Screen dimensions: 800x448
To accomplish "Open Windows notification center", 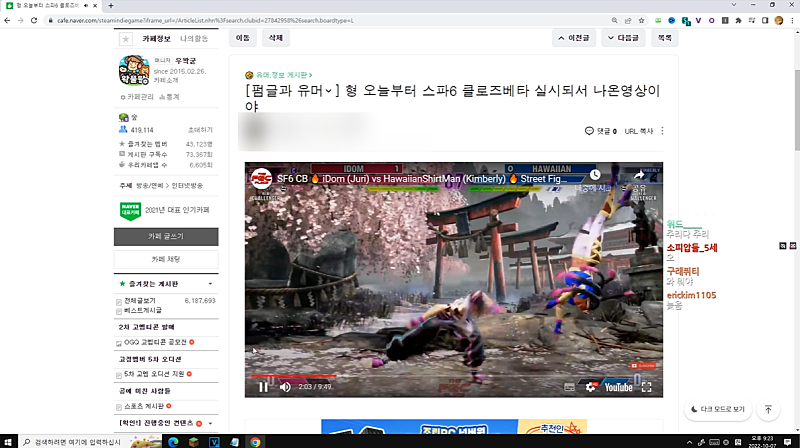I will click(x=787, y=442).
